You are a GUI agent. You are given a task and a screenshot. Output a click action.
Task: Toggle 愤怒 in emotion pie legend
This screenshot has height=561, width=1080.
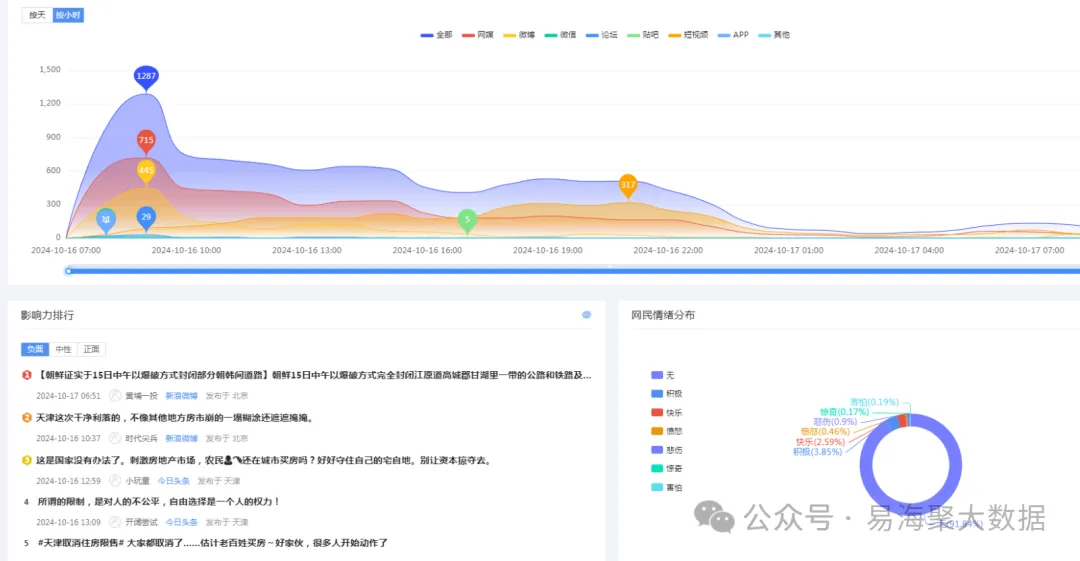click(x=667, y=431)
